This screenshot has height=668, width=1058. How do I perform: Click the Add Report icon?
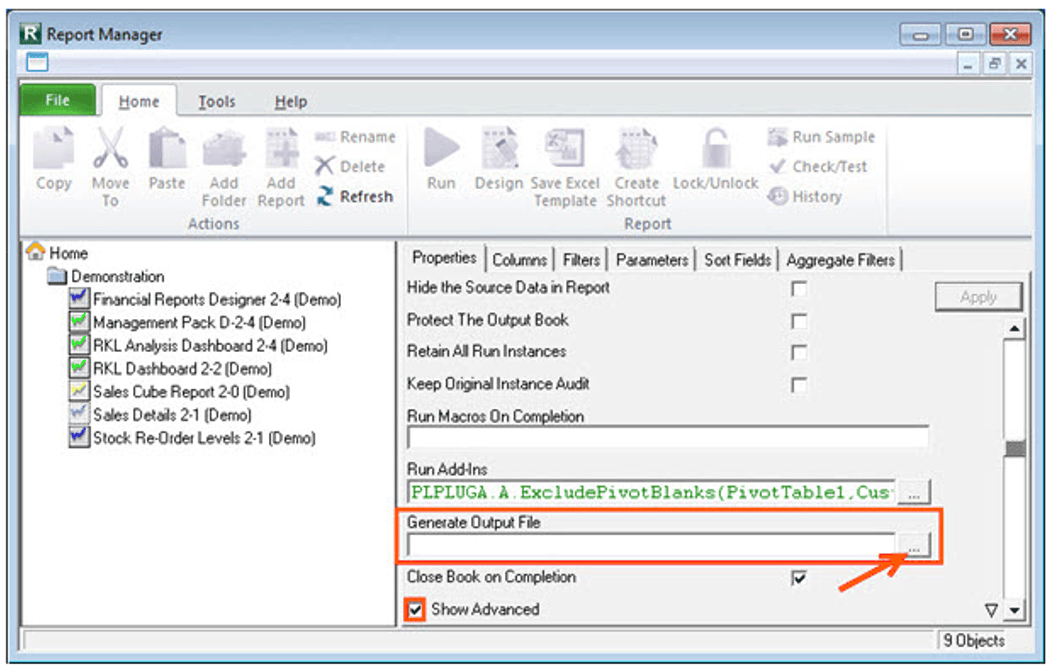(281, 160)
